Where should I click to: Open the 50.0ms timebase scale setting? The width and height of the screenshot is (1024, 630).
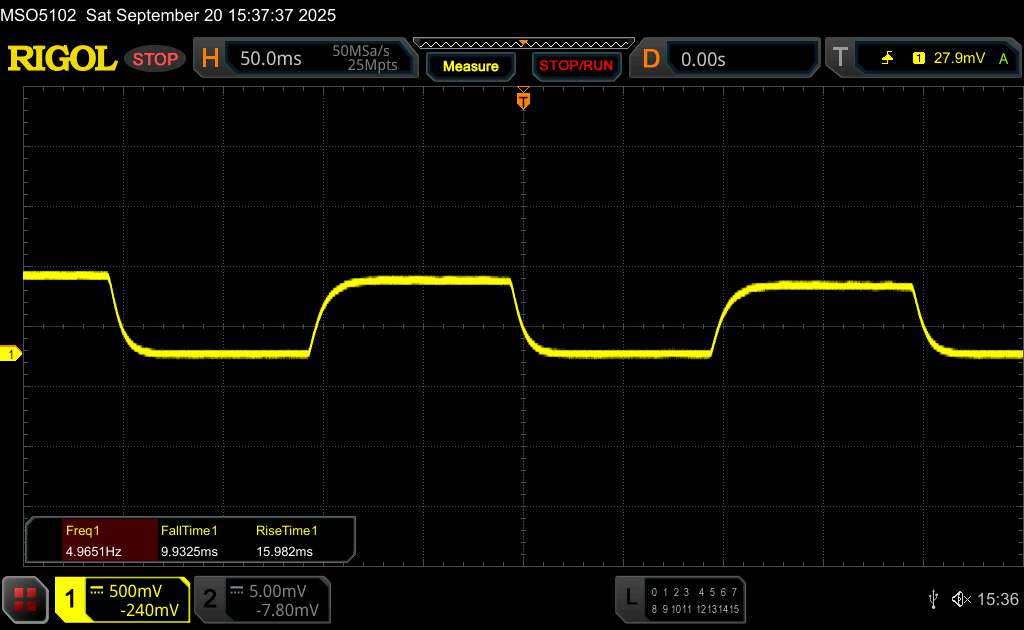click(x=271, y=59)
